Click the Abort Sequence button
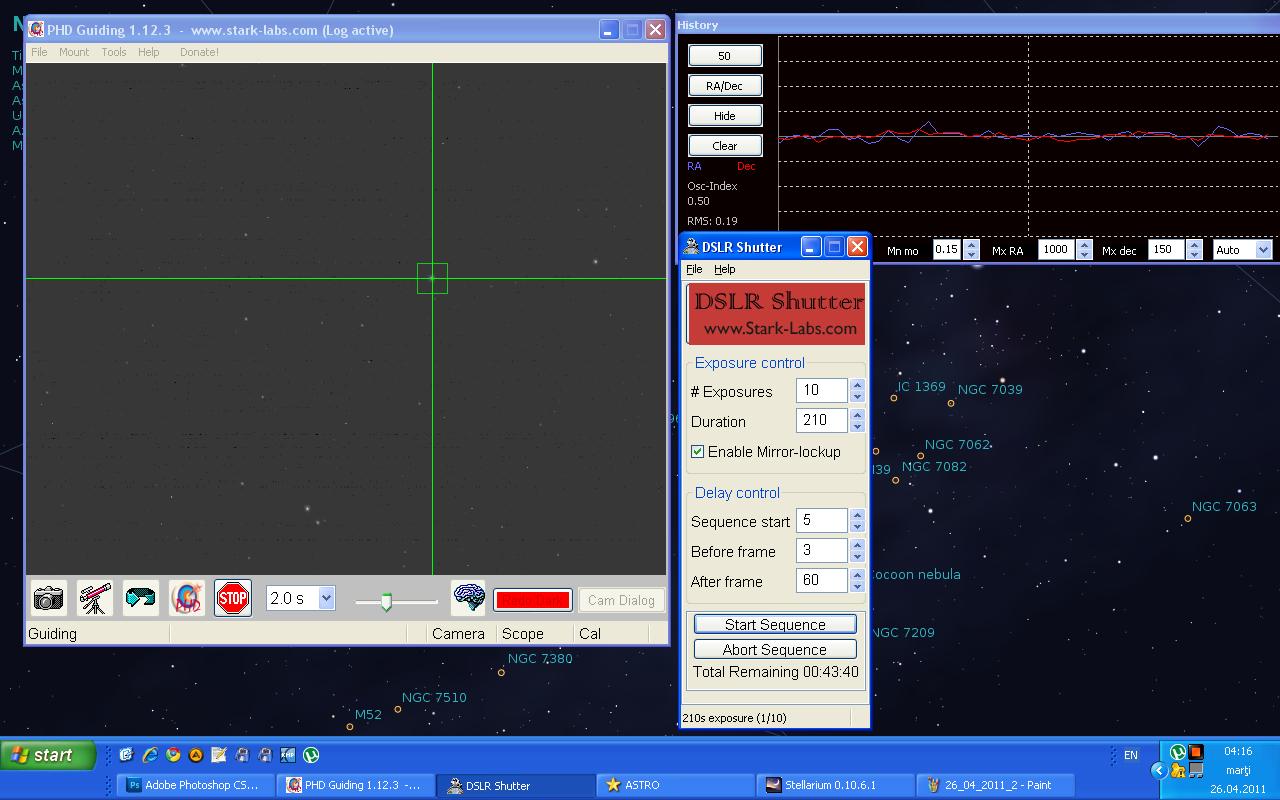 (x=775, y=649)
